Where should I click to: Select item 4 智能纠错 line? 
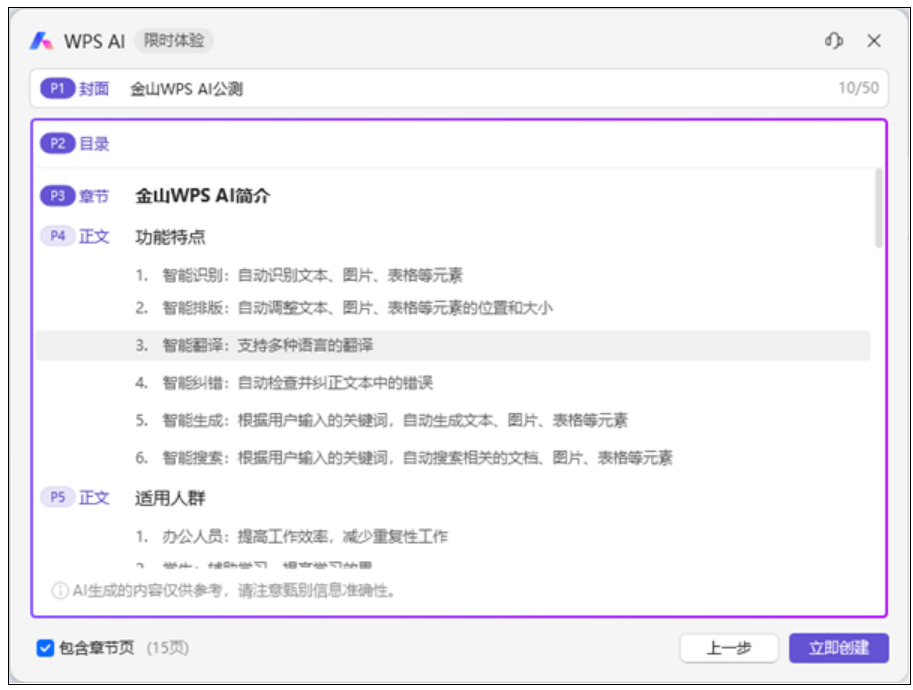284,383
